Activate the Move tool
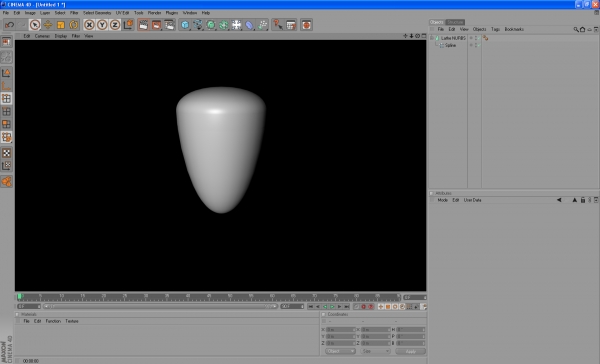 (x=48, y=25)
